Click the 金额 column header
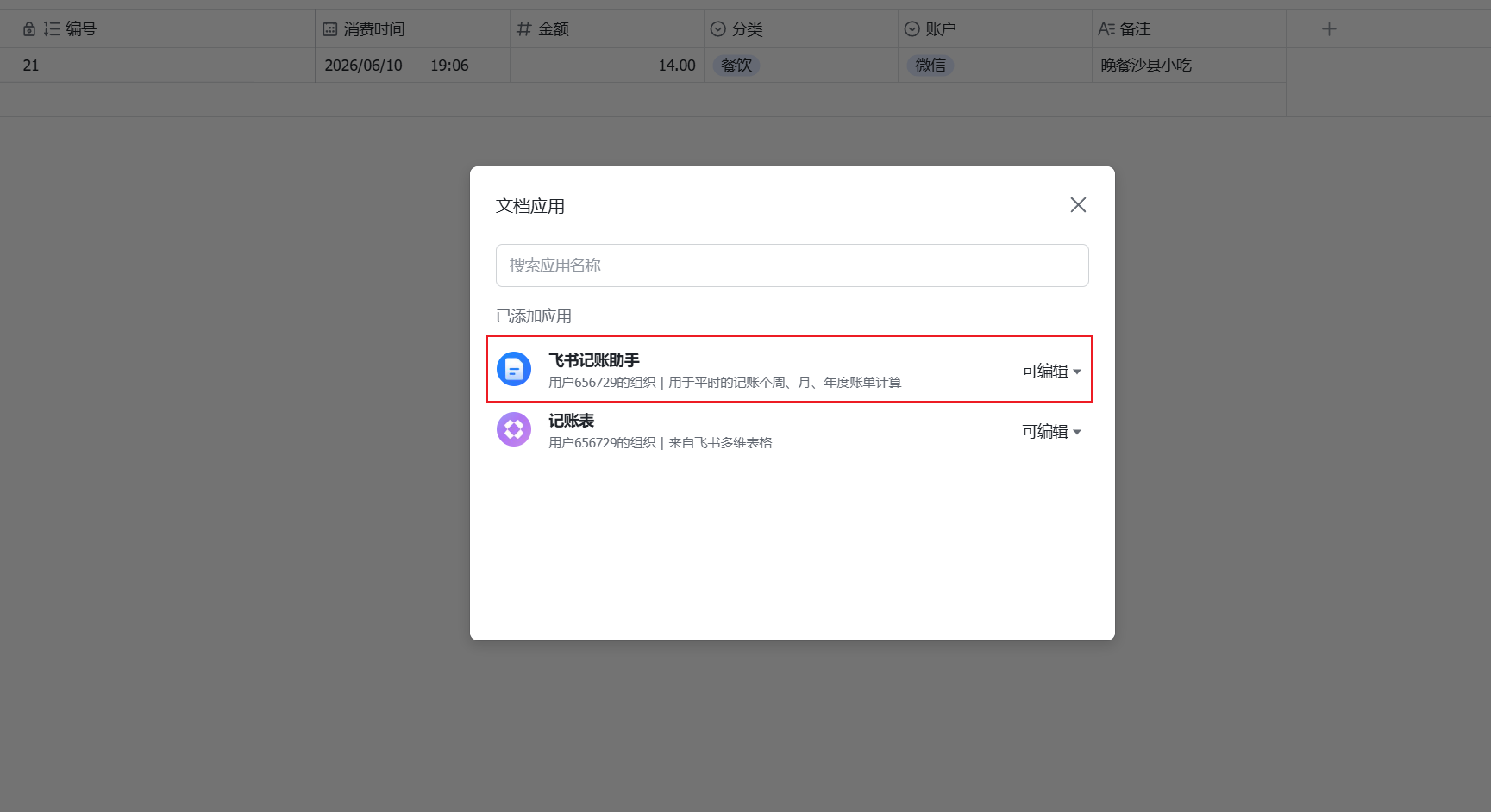The height and width of the screenshot is (812, 1491). (607, 29)
